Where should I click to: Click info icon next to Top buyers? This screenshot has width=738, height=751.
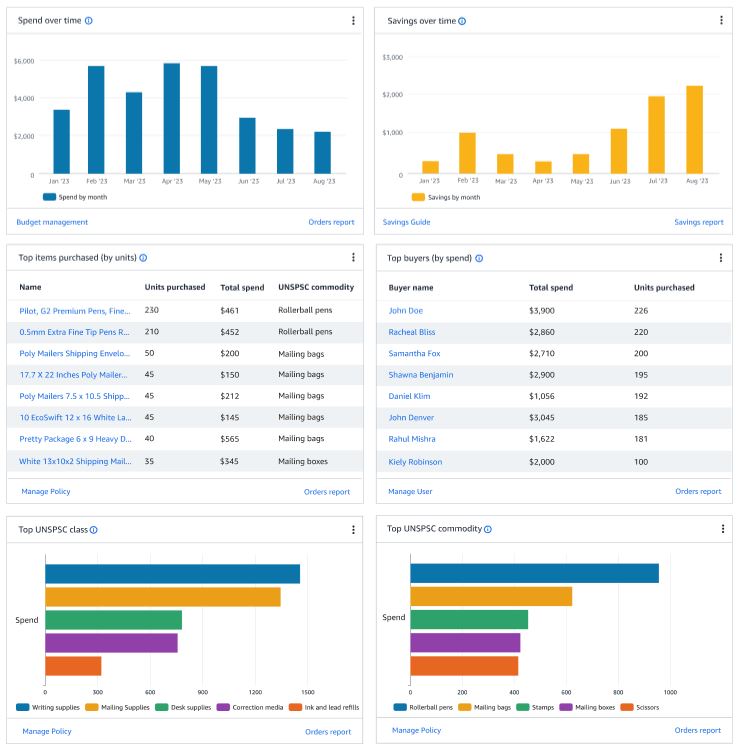[479, 258]
